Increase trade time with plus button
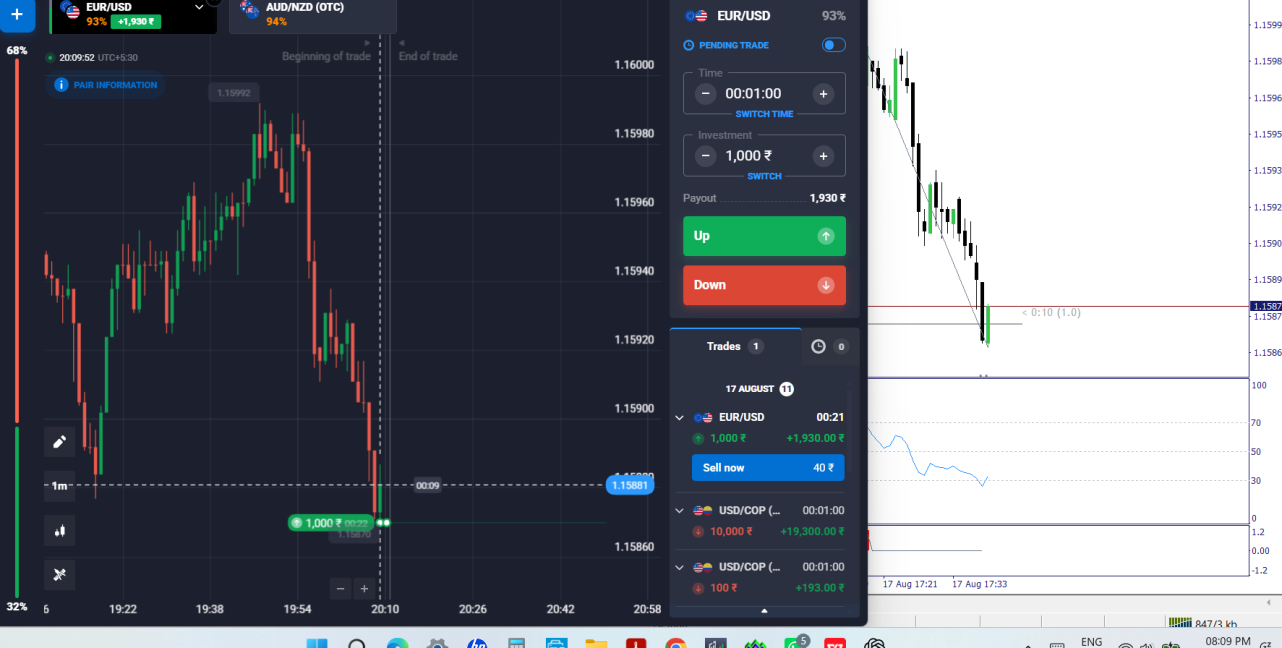 (823, 94)
